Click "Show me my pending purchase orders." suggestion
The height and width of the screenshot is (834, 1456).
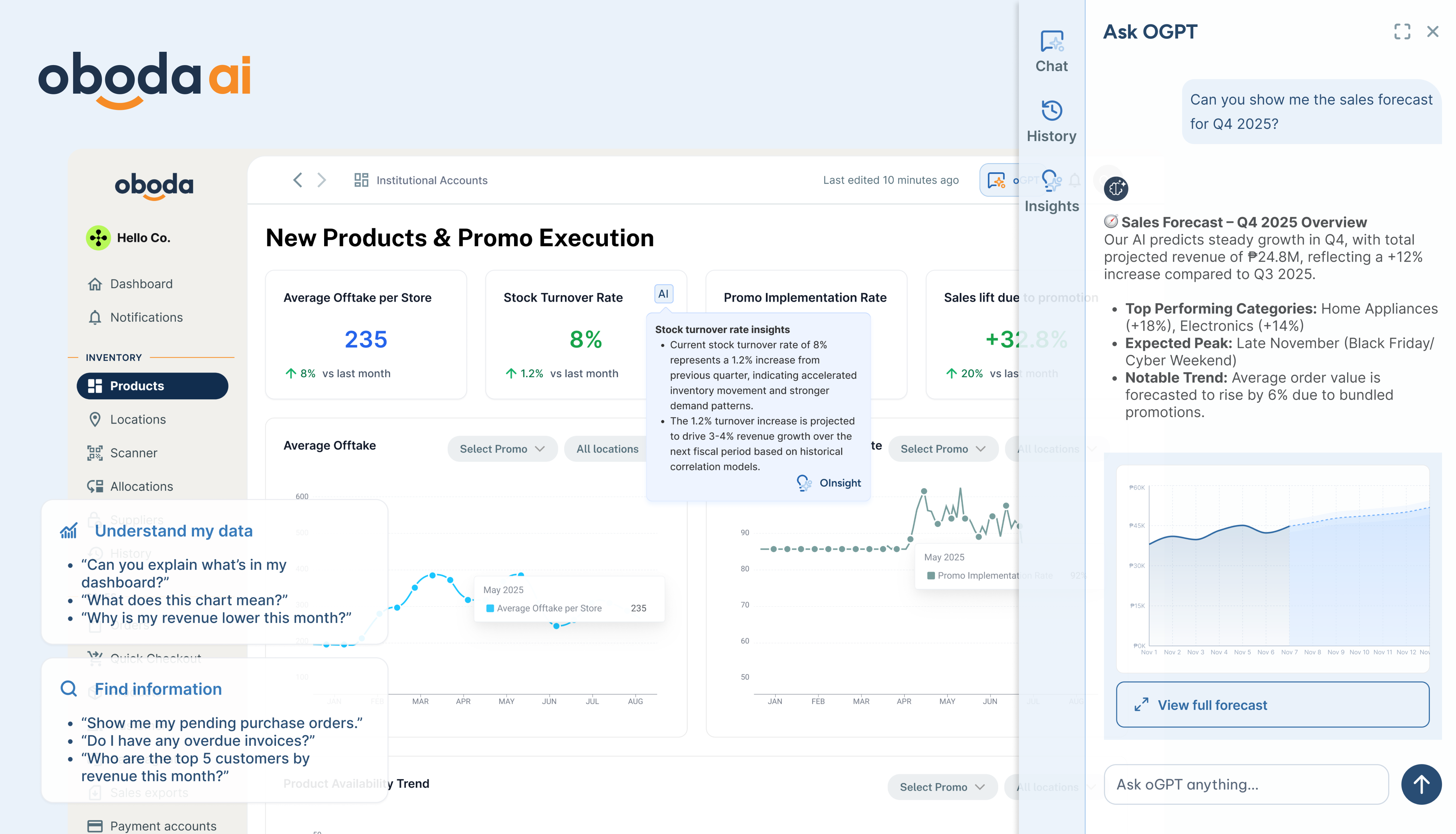tap(222, 723)
